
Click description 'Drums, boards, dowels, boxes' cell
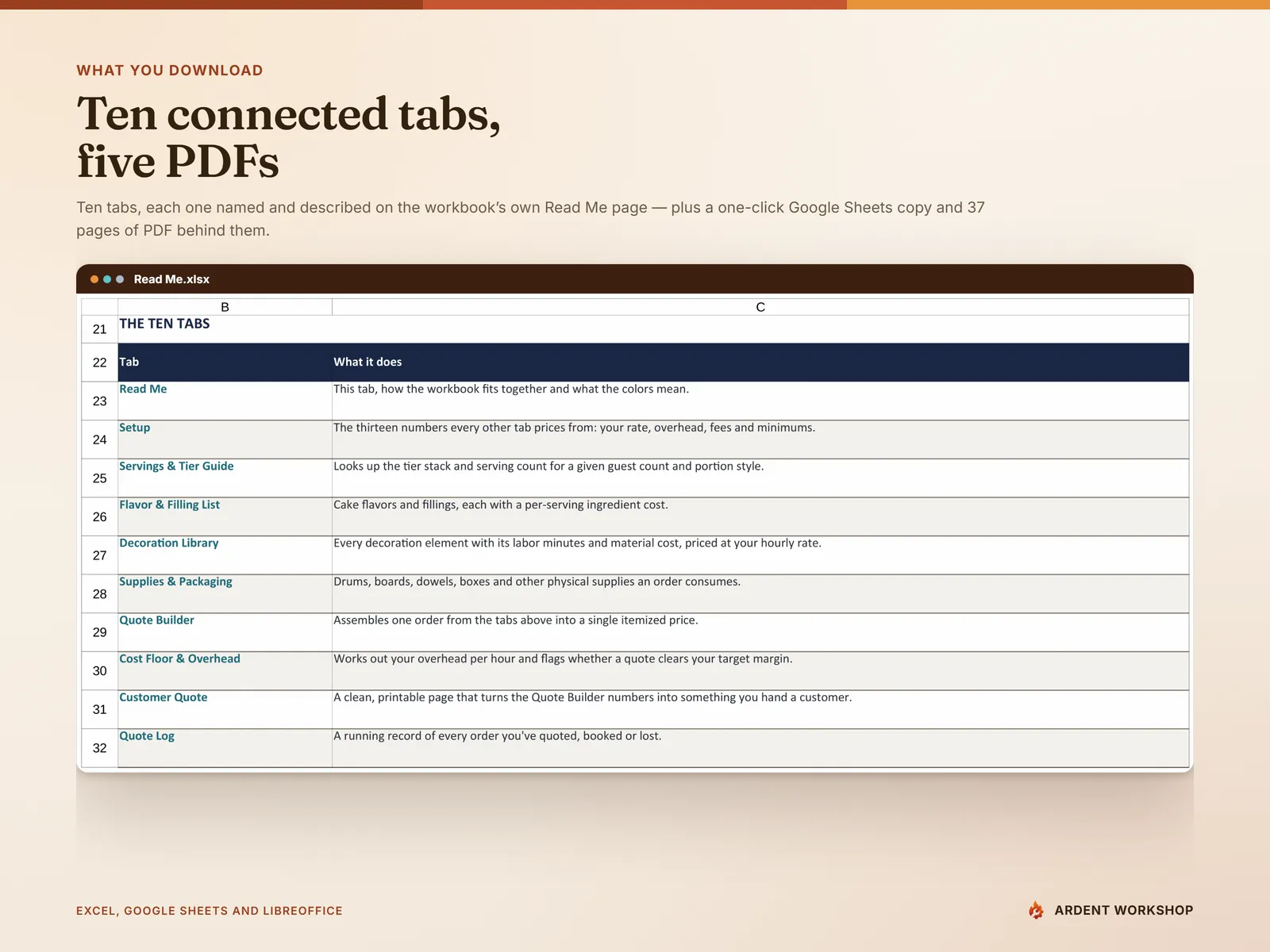coord(760,593)
